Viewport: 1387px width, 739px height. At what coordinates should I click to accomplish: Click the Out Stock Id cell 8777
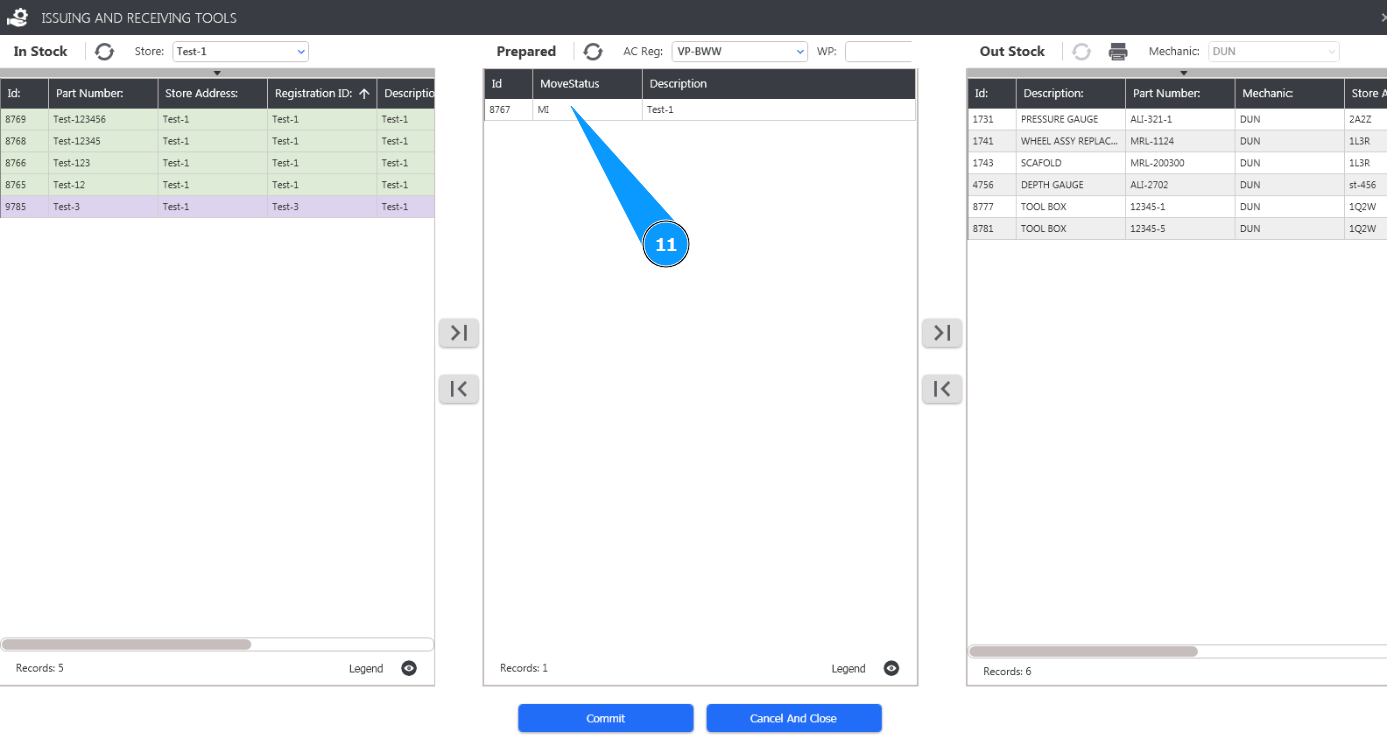(992, 207)
